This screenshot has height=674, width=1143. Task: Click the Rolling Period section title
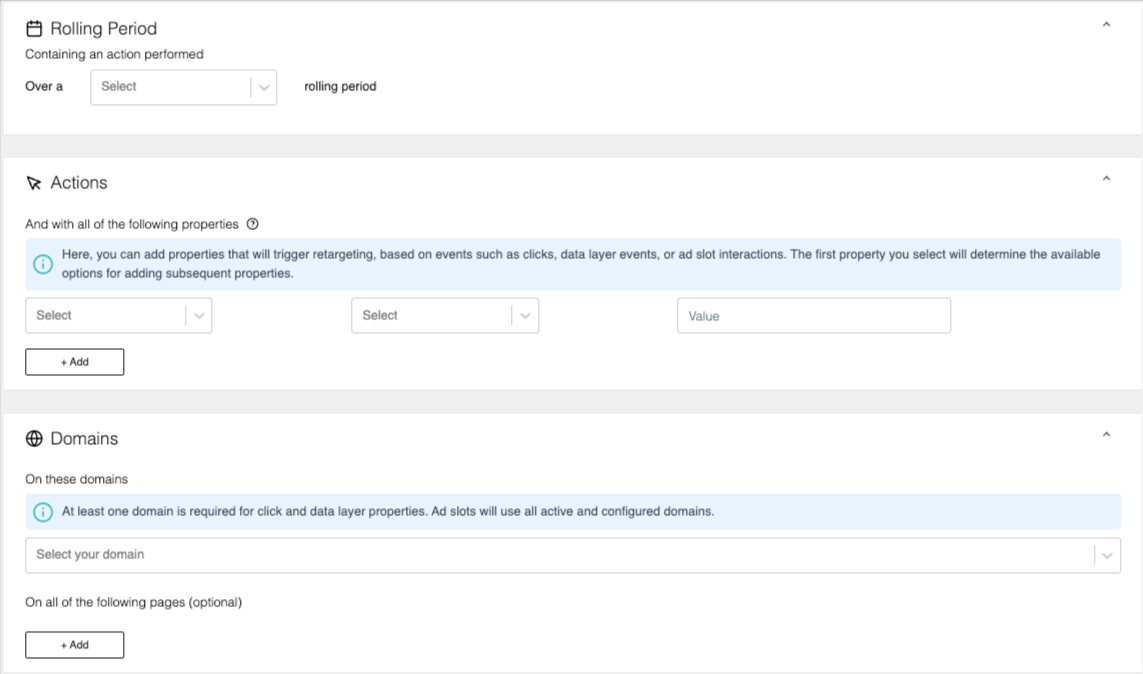(x=103, y=29)
